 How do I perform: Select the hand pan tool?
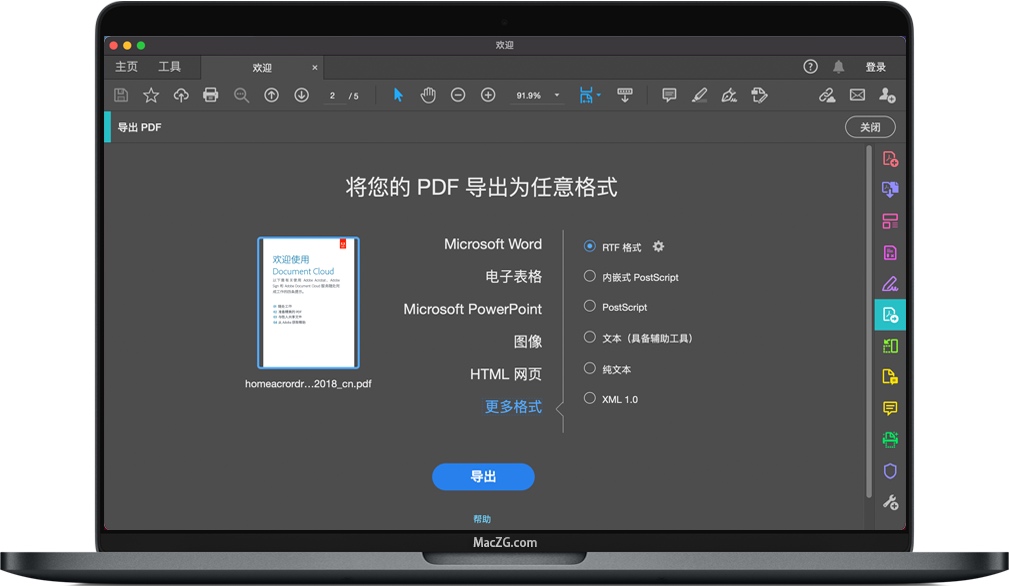[428, 95]
